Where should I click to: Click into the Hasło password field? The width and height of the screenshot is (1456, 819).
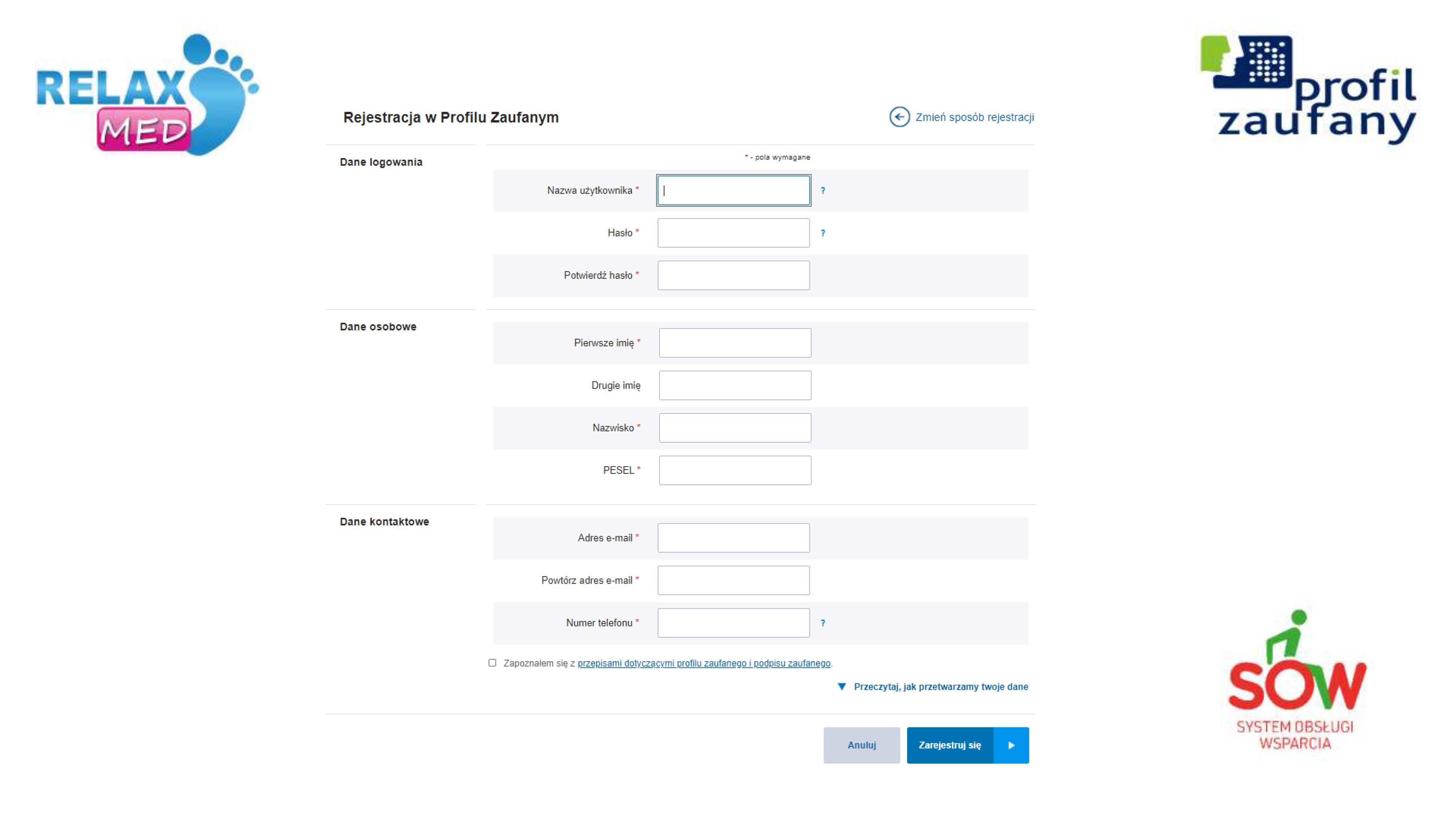click(x=733, y=233)
